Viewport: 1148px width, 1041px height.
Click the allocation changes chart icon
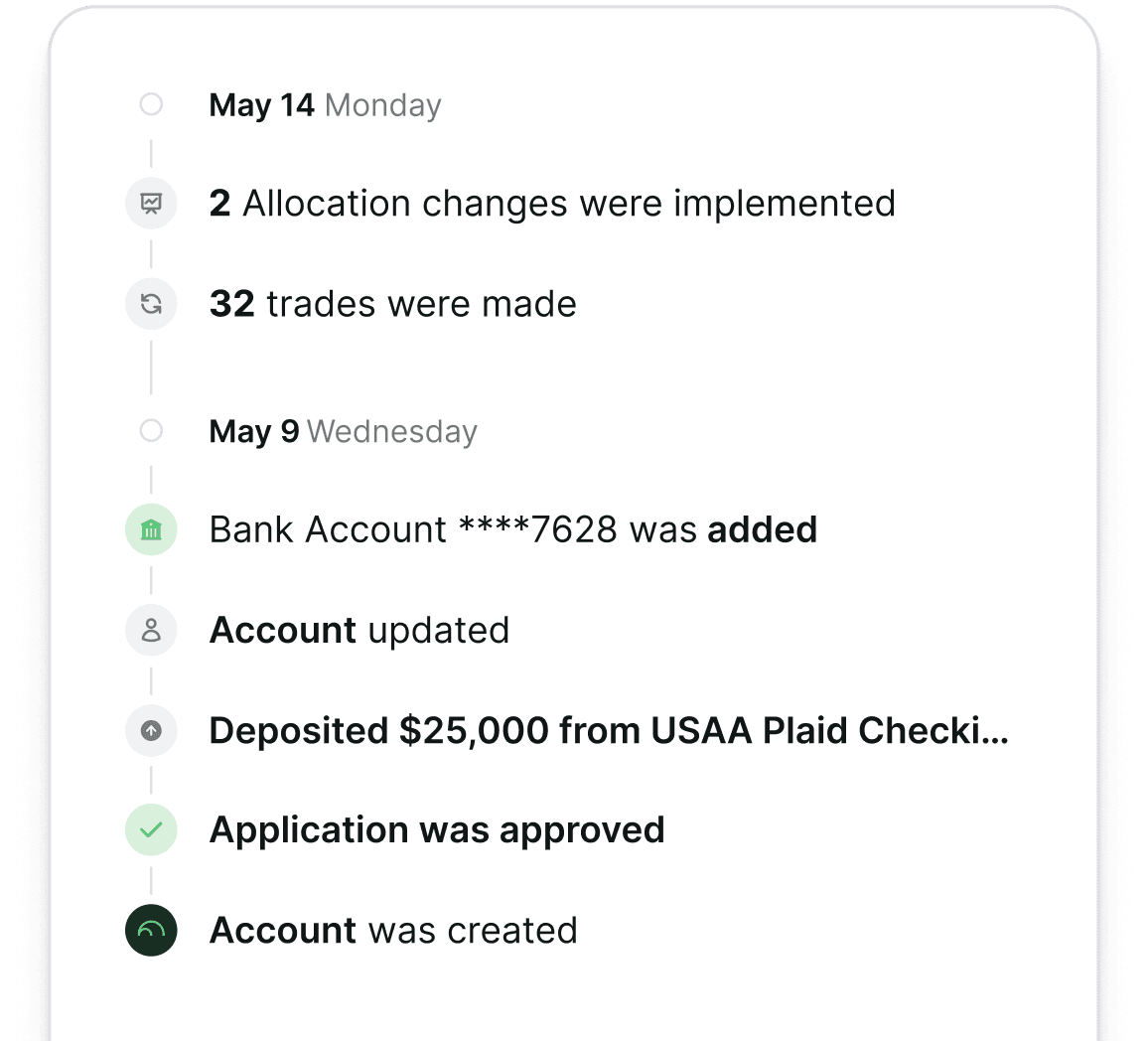tap(151, 203)
